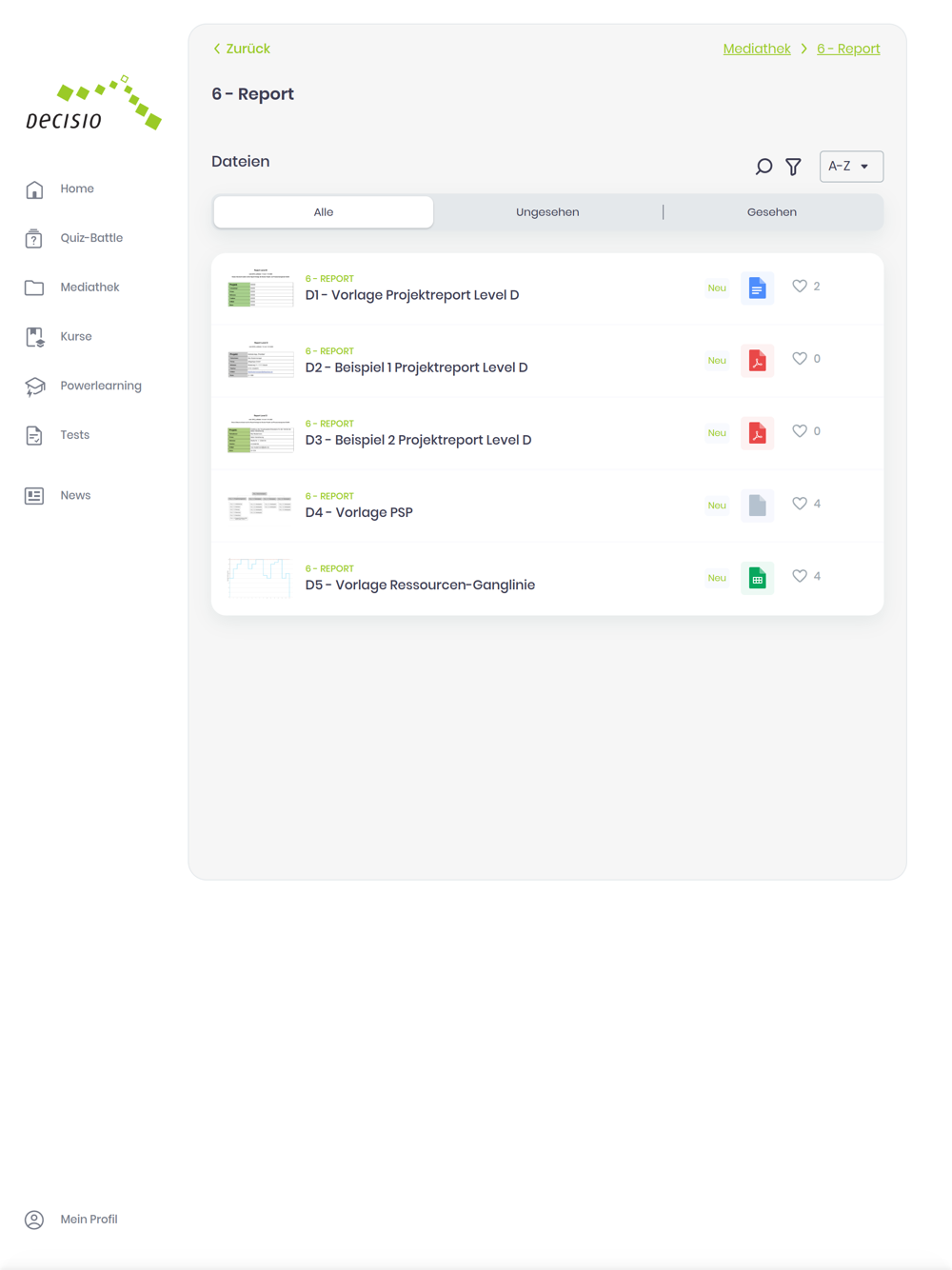Click the Home house icon in sidebar
The width and height of the screenshot is (952, 1270).
click(x=34, y=189)
